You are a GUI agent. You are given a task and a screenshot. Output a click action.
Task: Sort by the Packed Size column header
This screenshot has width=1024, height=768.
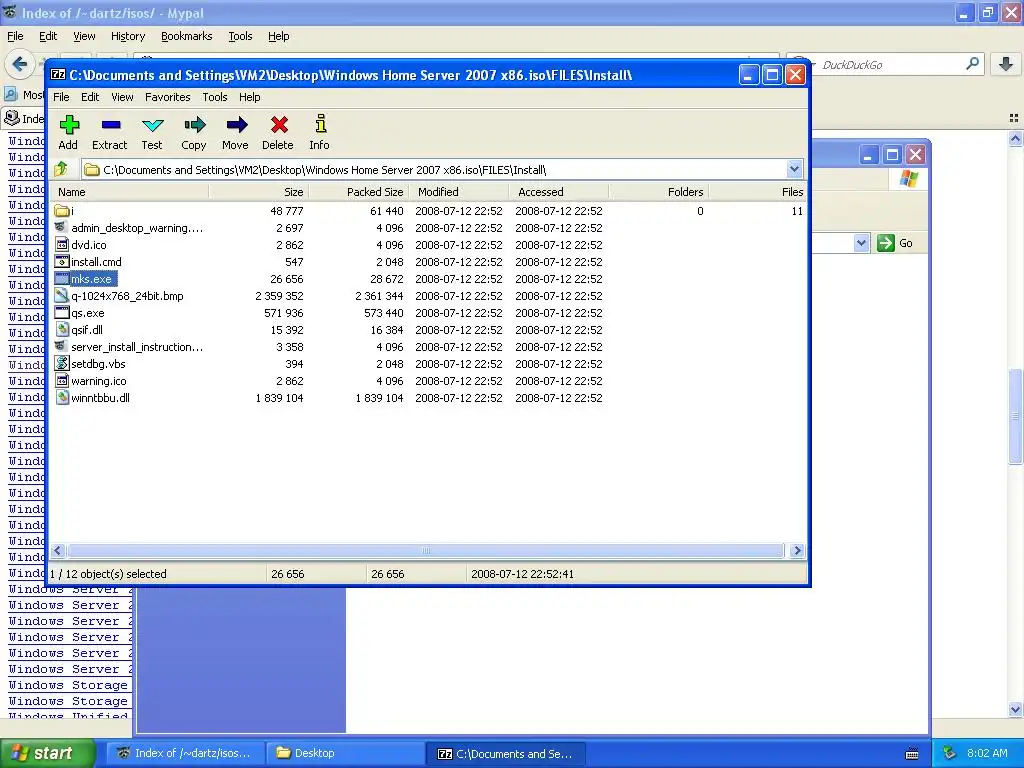[x=359, y=192]
